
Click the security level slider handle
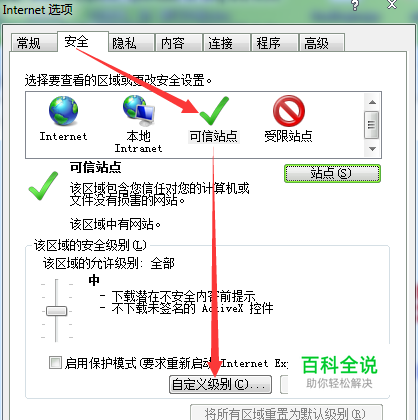coord(56,311)
